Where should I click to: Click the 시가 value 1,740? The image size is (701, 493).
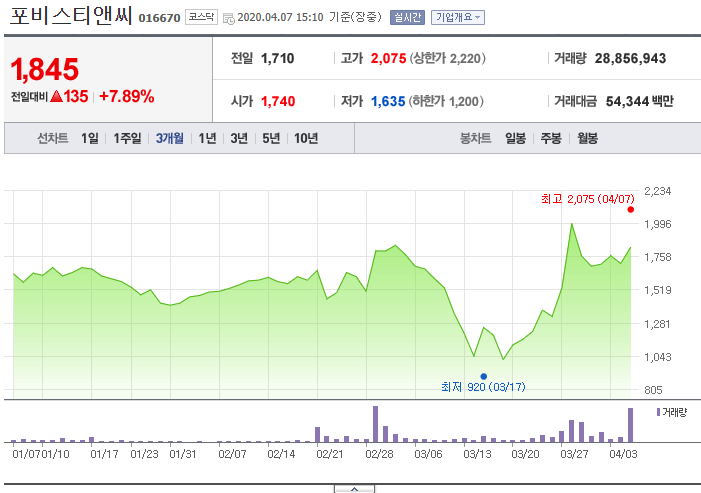click(278, 101)
